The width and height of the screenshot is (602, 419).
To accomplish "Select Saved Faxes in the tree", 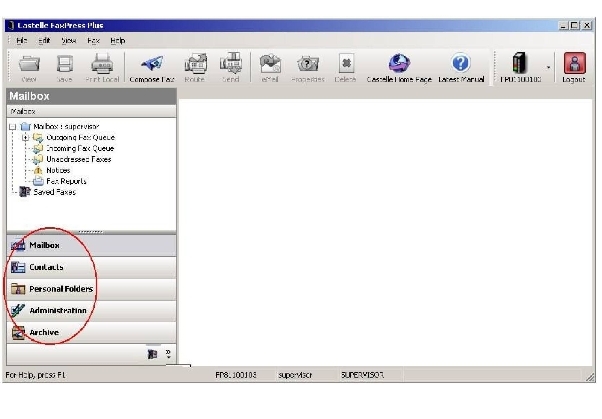I will tap(54, 191).
